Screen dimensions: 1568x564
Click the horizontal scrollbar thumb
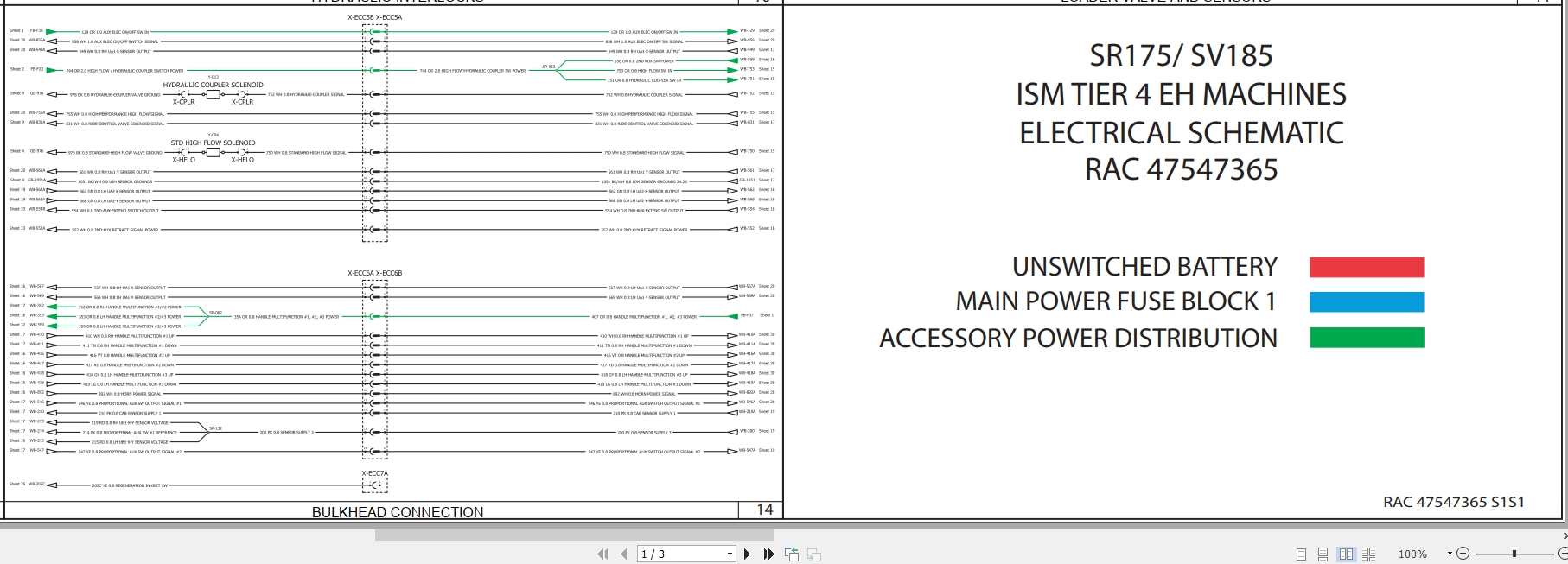[575, 535]
